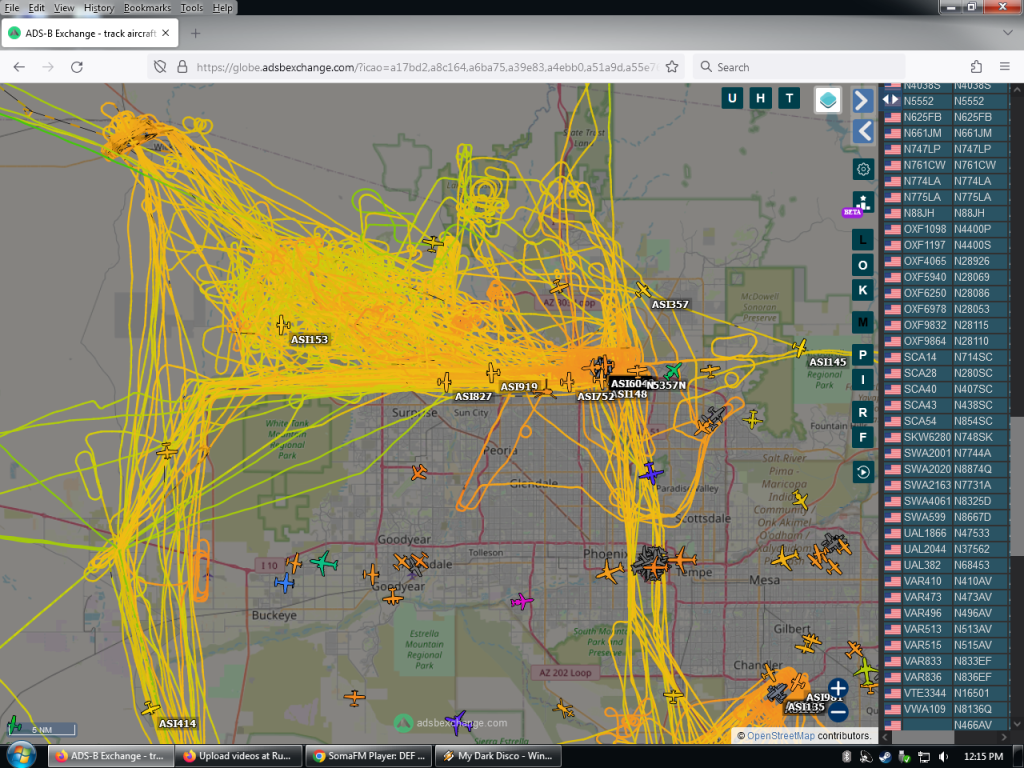Screen dimensions: 1024x768
Task: Toggle the L labels button
Action: click(x=863, y=240)
